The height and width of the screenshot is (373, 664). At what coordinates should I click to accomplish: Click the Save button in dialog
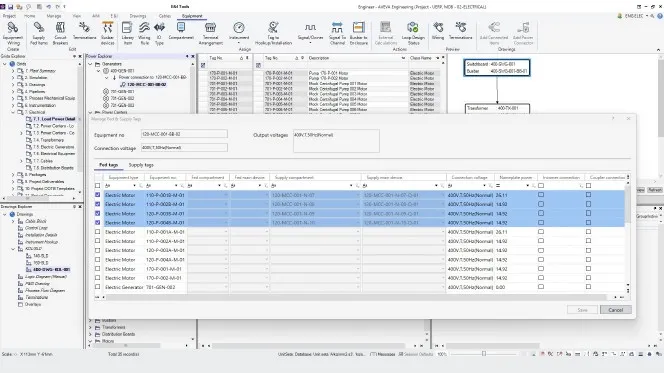coord(582,310)
